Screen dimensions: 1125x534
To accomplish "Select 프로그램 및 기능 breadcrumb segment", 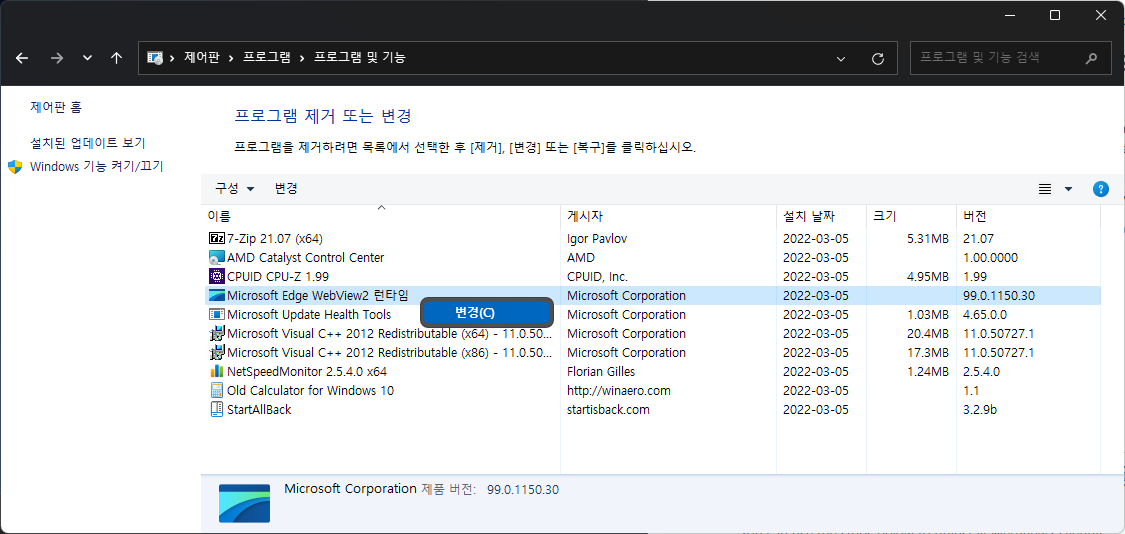I will click(x=359, y=57).
